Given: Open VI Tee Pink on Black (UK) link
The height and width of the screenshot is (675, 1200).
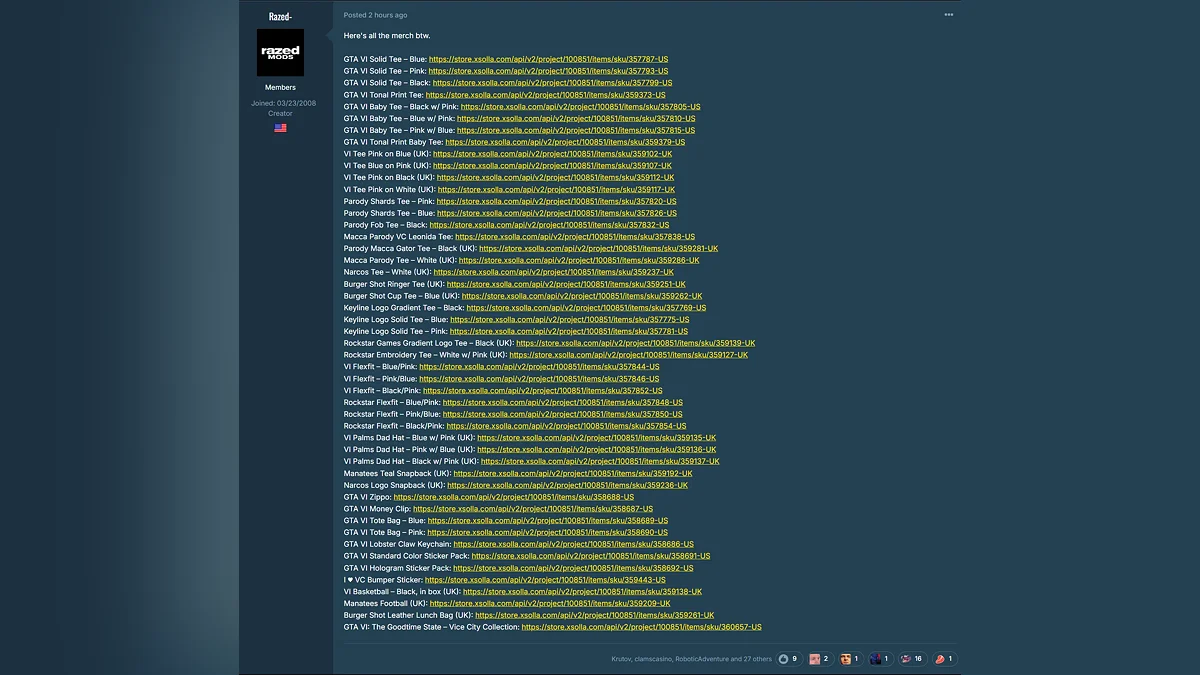Looking at the screenshot, I should (556, 178).
